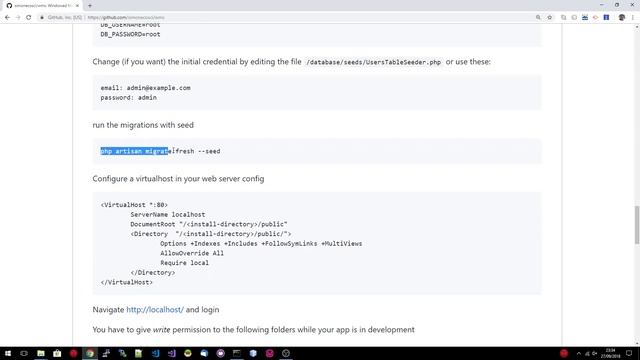Viewport: 640px width, 360px height.
Task: Click "Configure a virtualhost in your web server config"
Action: [x=178, y=179]
